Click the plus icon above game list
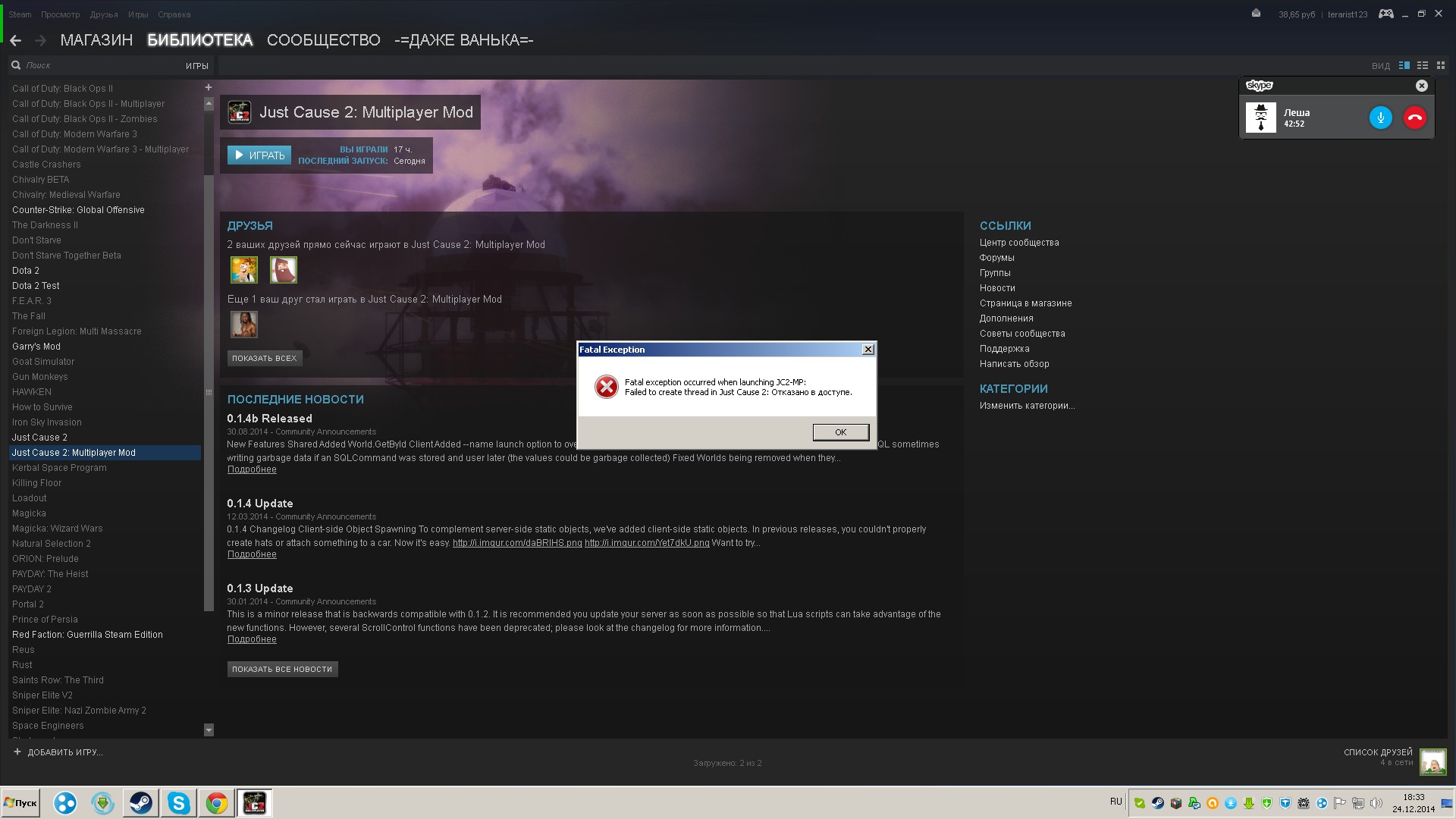The width and height of the screenshot is (1456, 819). pos(209,87)
